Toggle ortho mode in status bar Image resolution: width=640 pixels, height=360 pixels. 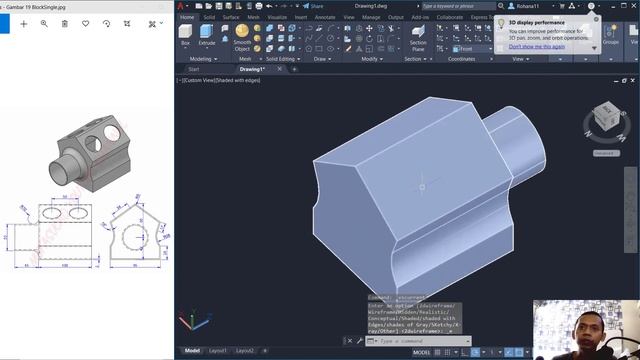pos(464,352)
